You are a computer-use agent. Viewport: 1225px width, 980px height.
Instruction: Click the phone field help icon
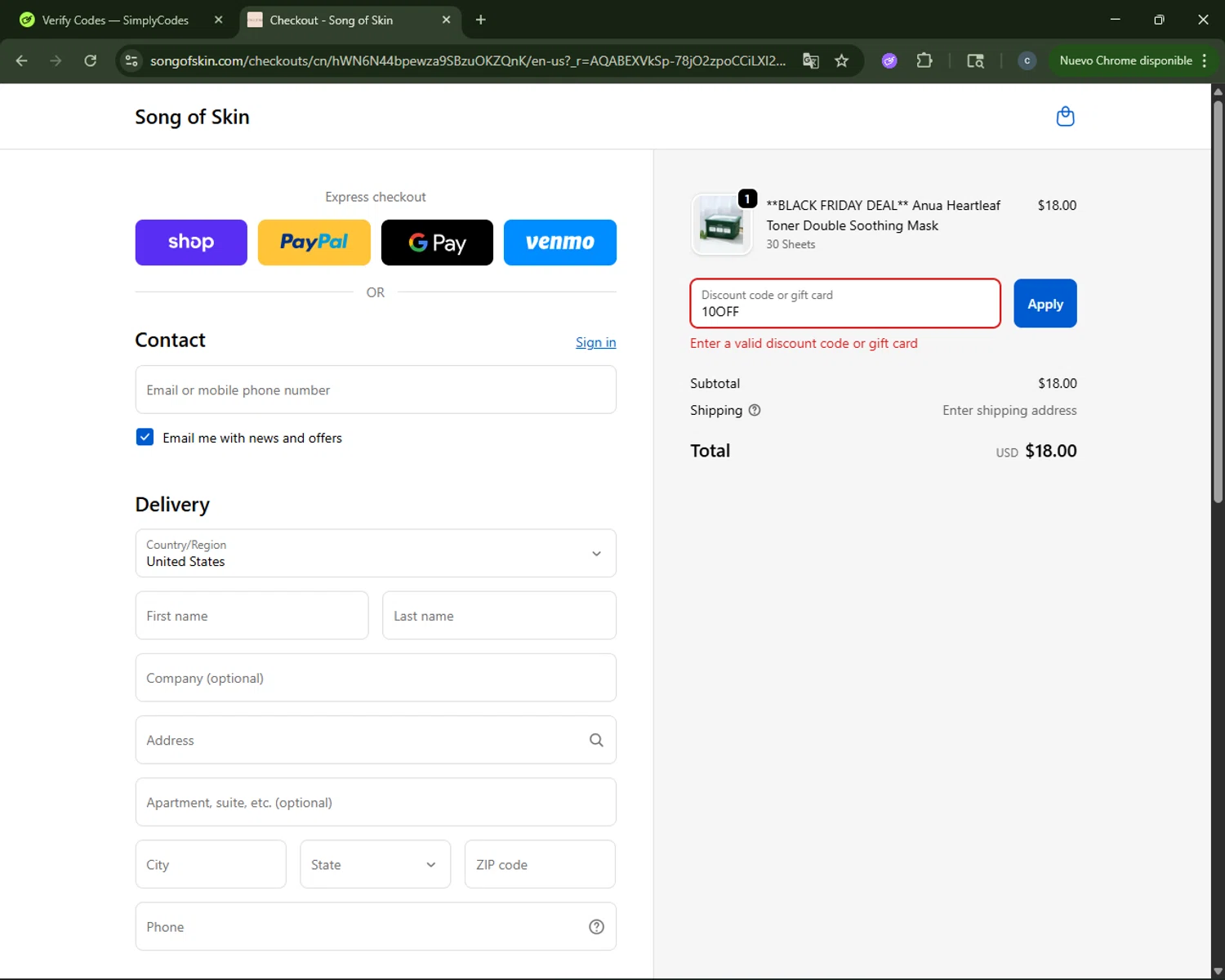596,926
